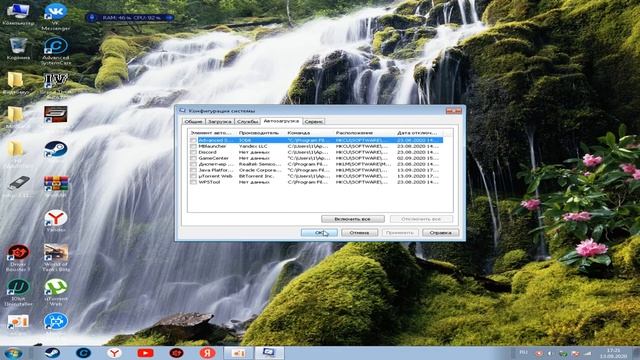Open IObit Uninstaller desktop shortcut
Viewport: 640px width, 360px height.
18,292
